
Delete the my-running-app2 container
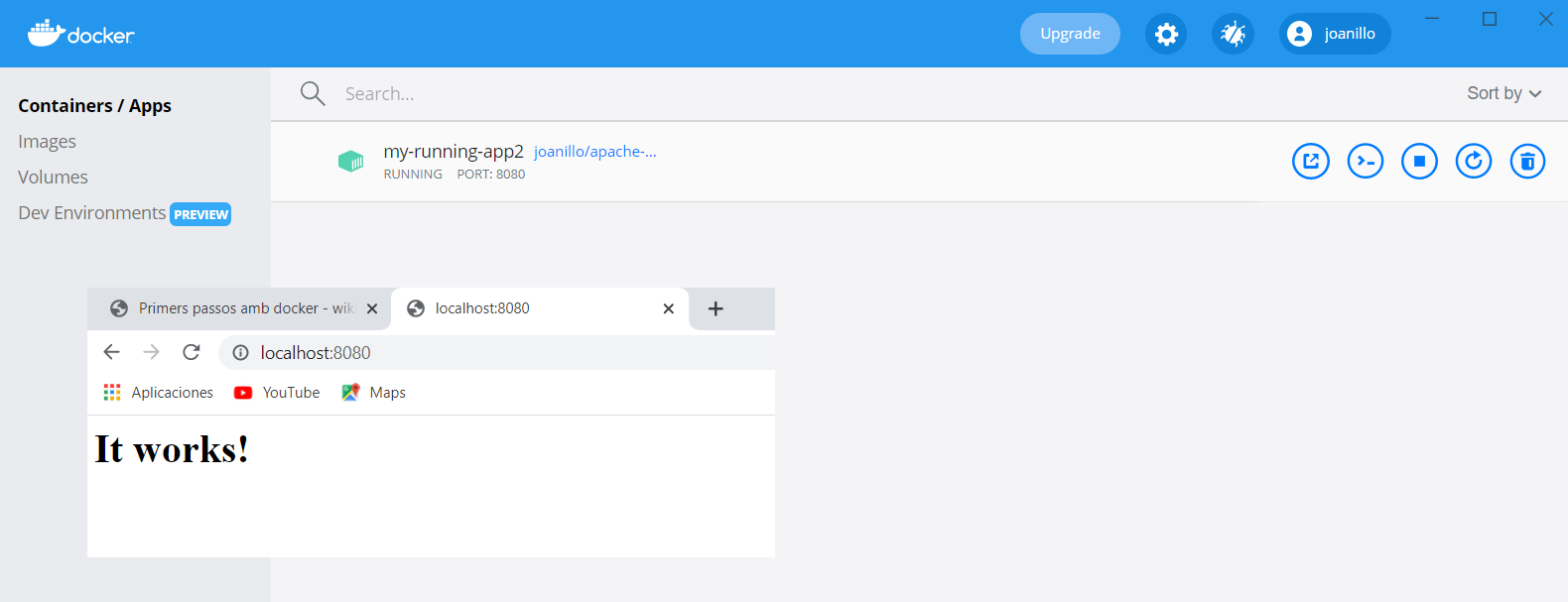pos(1527,161)
